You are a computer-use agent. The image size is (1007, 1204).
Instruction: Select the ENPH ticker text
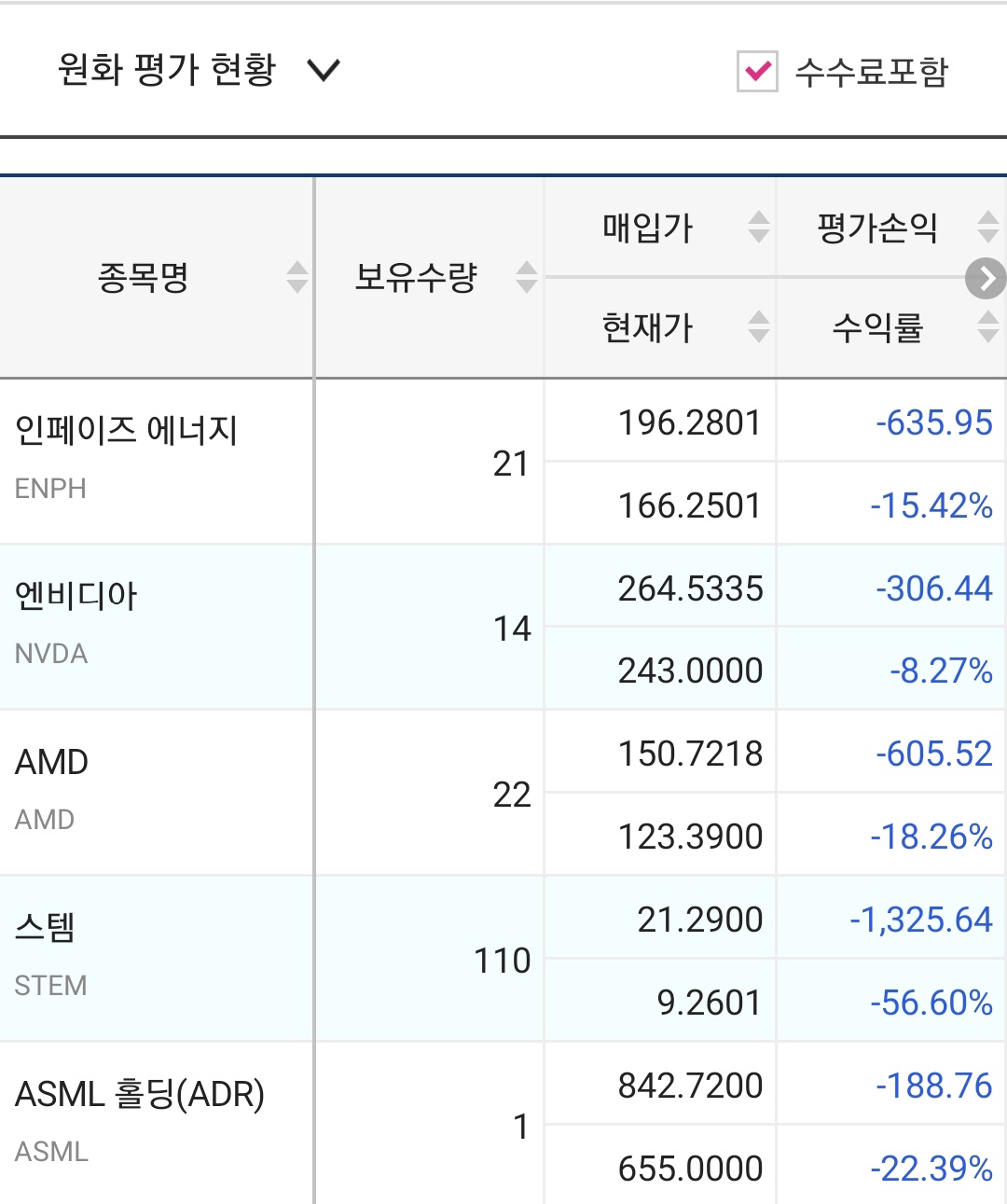(x=50, y=489)
